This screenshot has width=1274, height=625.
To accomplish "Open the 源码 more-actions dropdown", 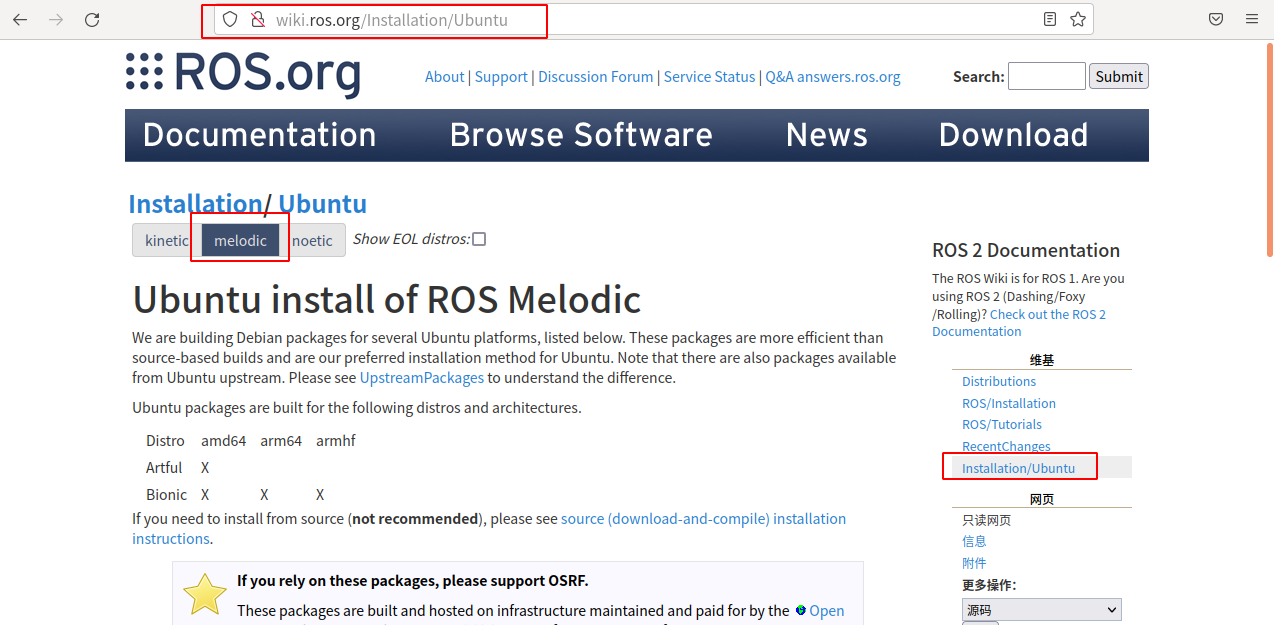I will 1042,609.
